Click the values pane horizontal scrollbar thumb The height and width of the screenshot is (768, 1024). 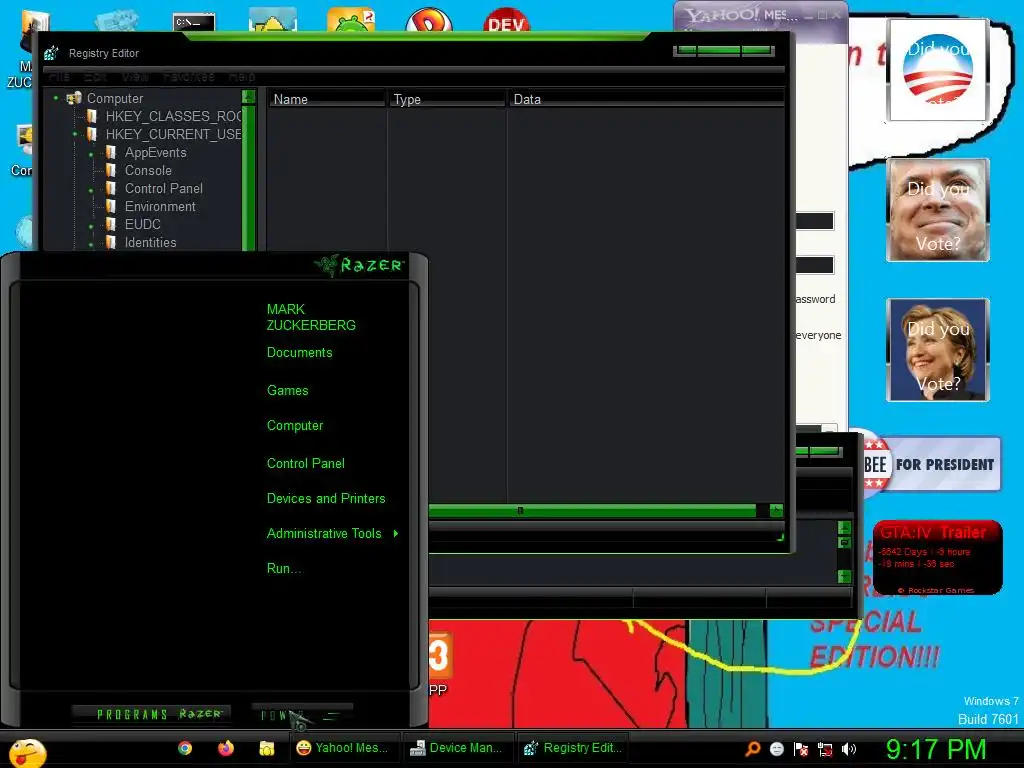pyautogui.click(x=592, y=510)
